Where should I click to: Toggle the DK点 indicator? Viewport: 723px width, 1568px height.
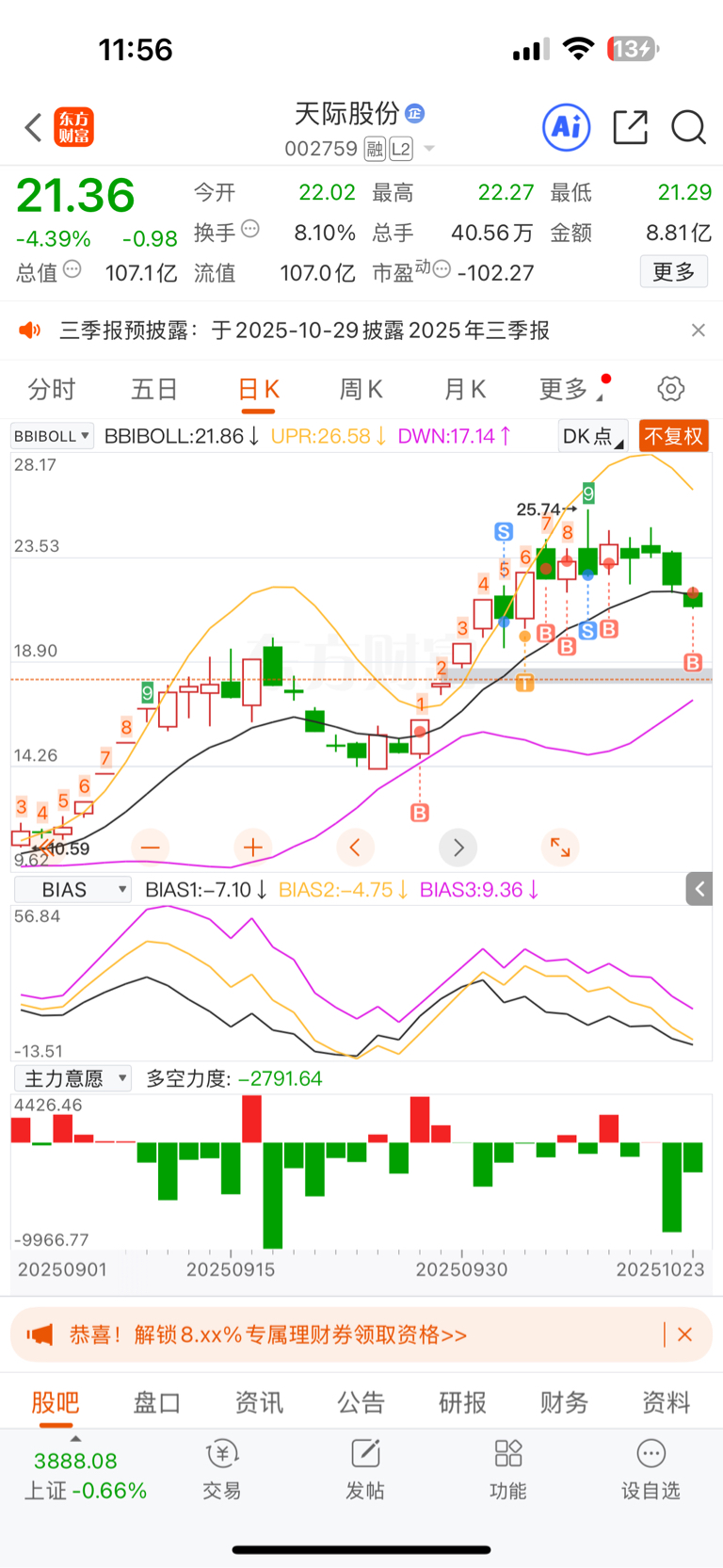click(x=593, y=436)
